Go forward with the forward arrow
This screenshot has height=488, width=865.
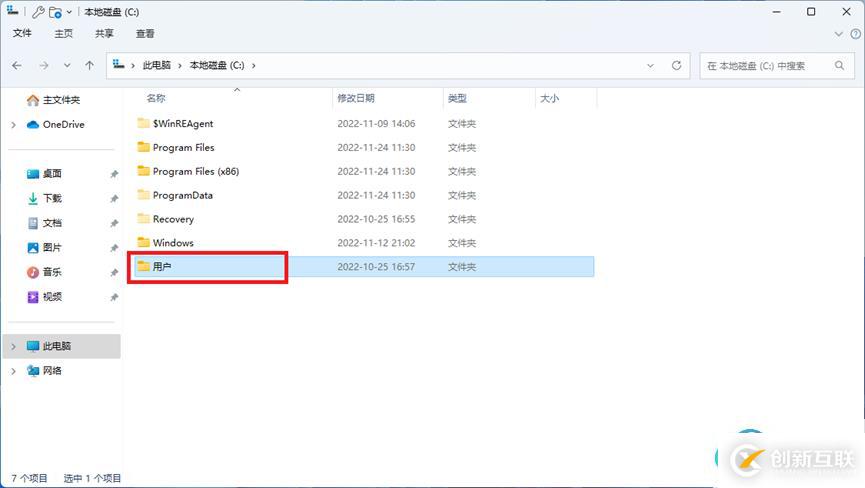pyautogui.click(x=44, y=66)
